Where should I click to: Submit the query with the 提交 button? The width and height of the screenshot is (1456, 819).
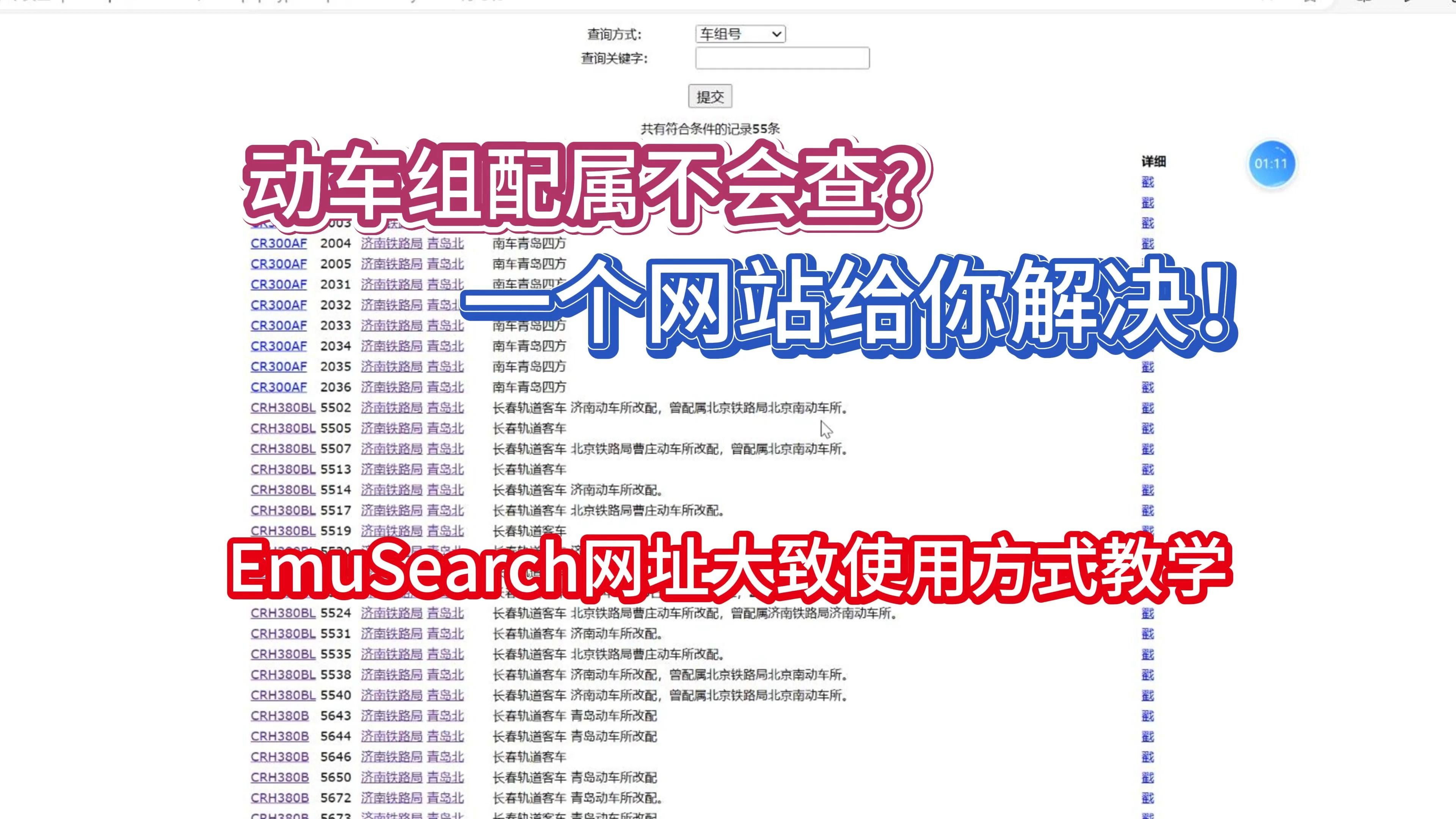point(710,97)
